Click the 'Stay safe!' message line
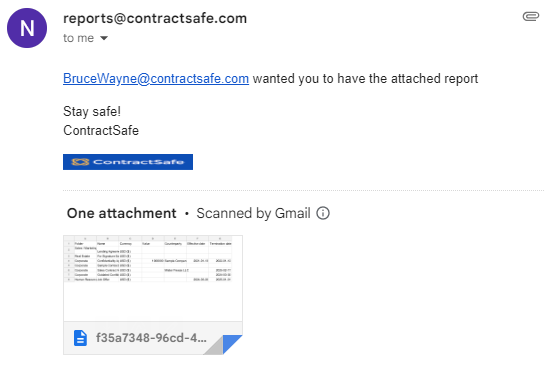This screenshot has height=368, width=545. 92,112
